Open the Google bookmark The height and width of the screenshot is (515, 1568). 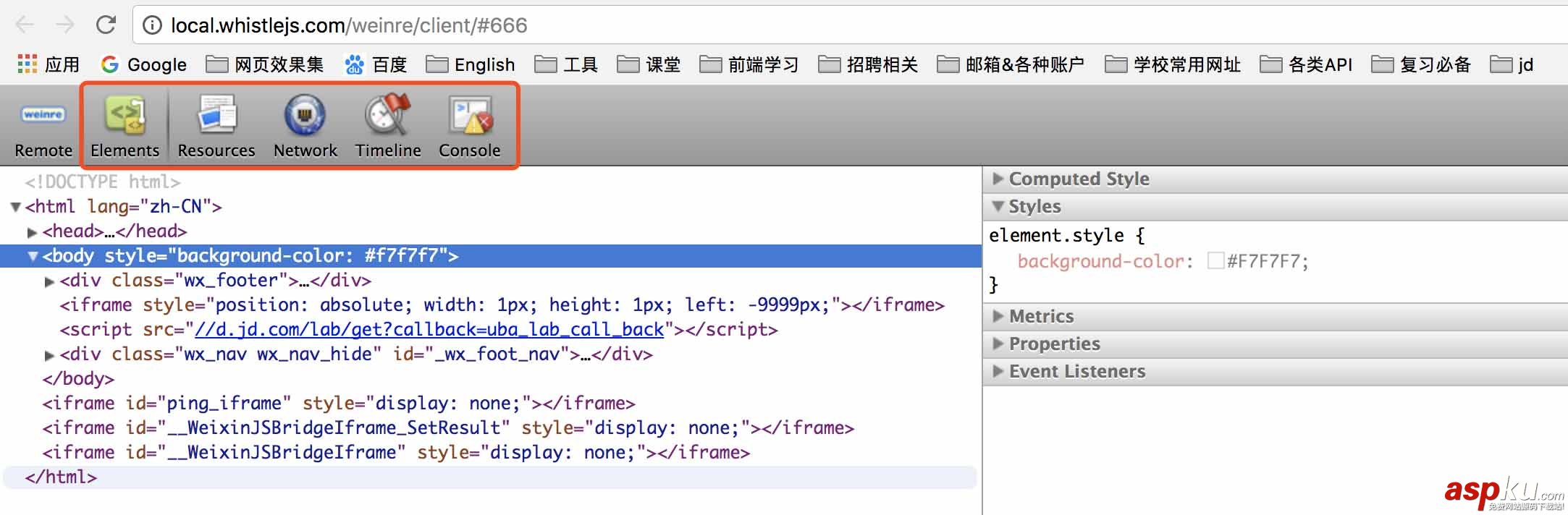coord(143,64)
